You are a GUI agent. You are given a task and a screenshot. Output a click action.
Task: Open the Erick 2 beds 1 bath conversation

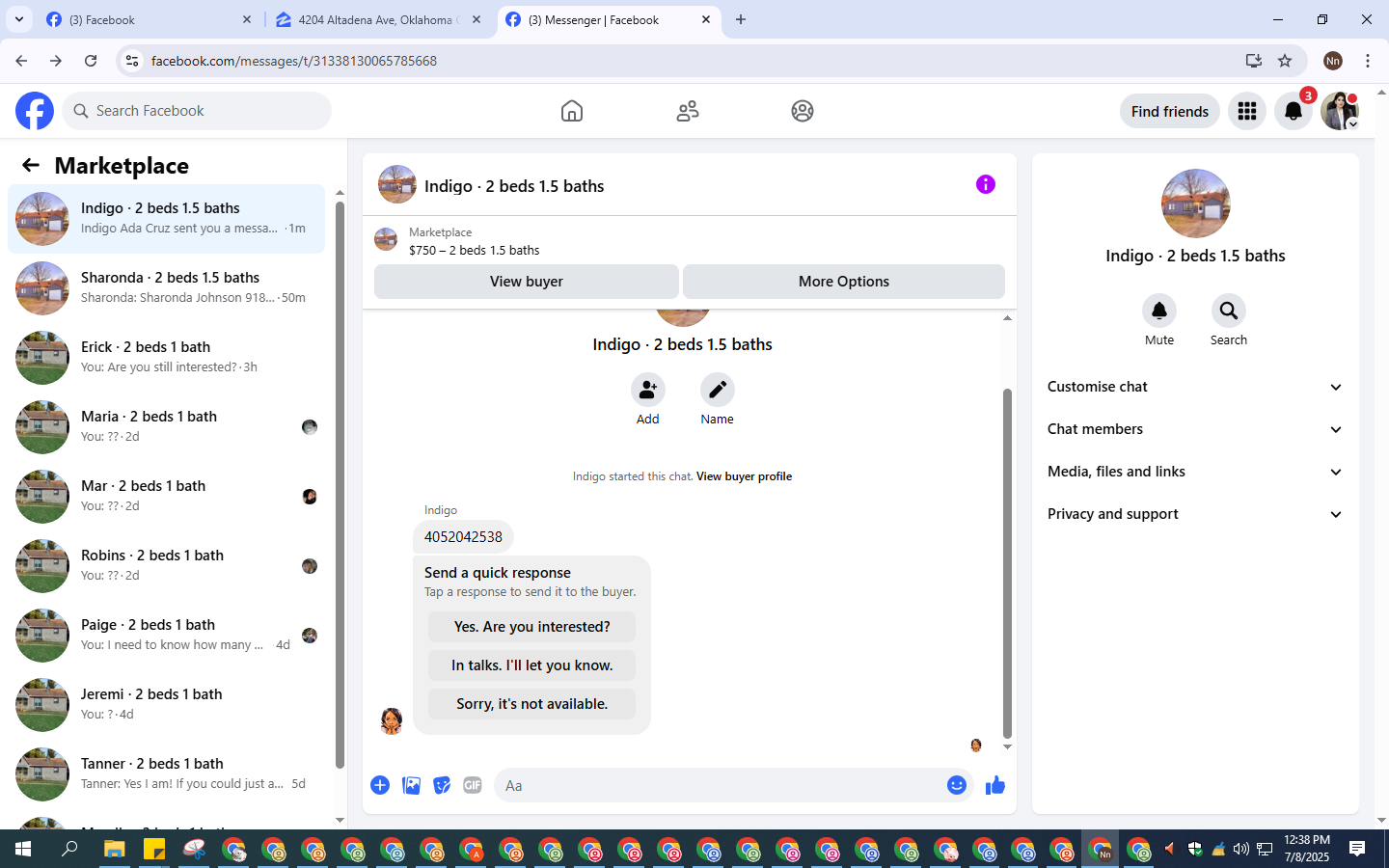tap(166, 358)
